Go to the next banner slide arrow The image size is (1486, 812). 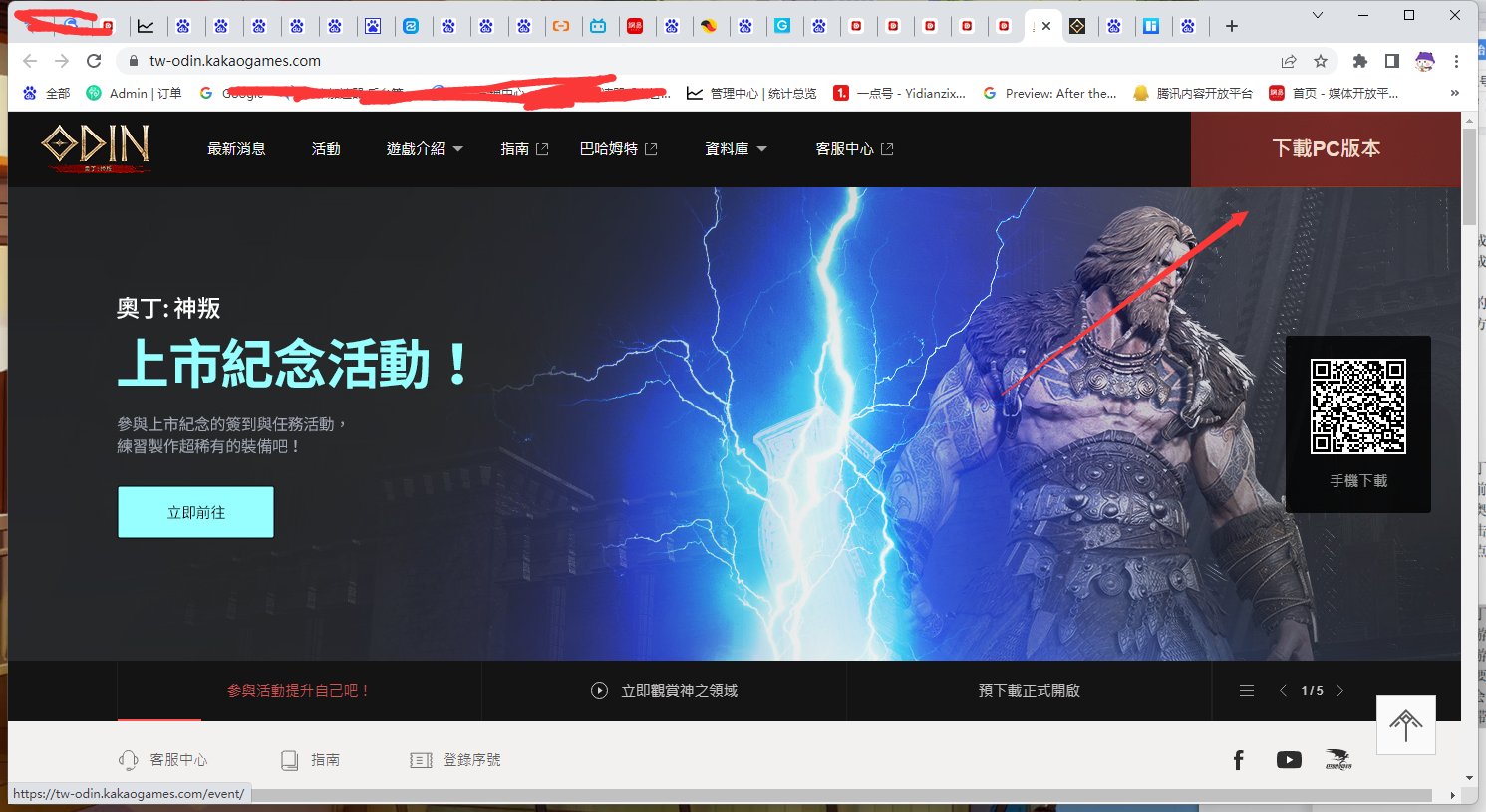(1339, 690)
